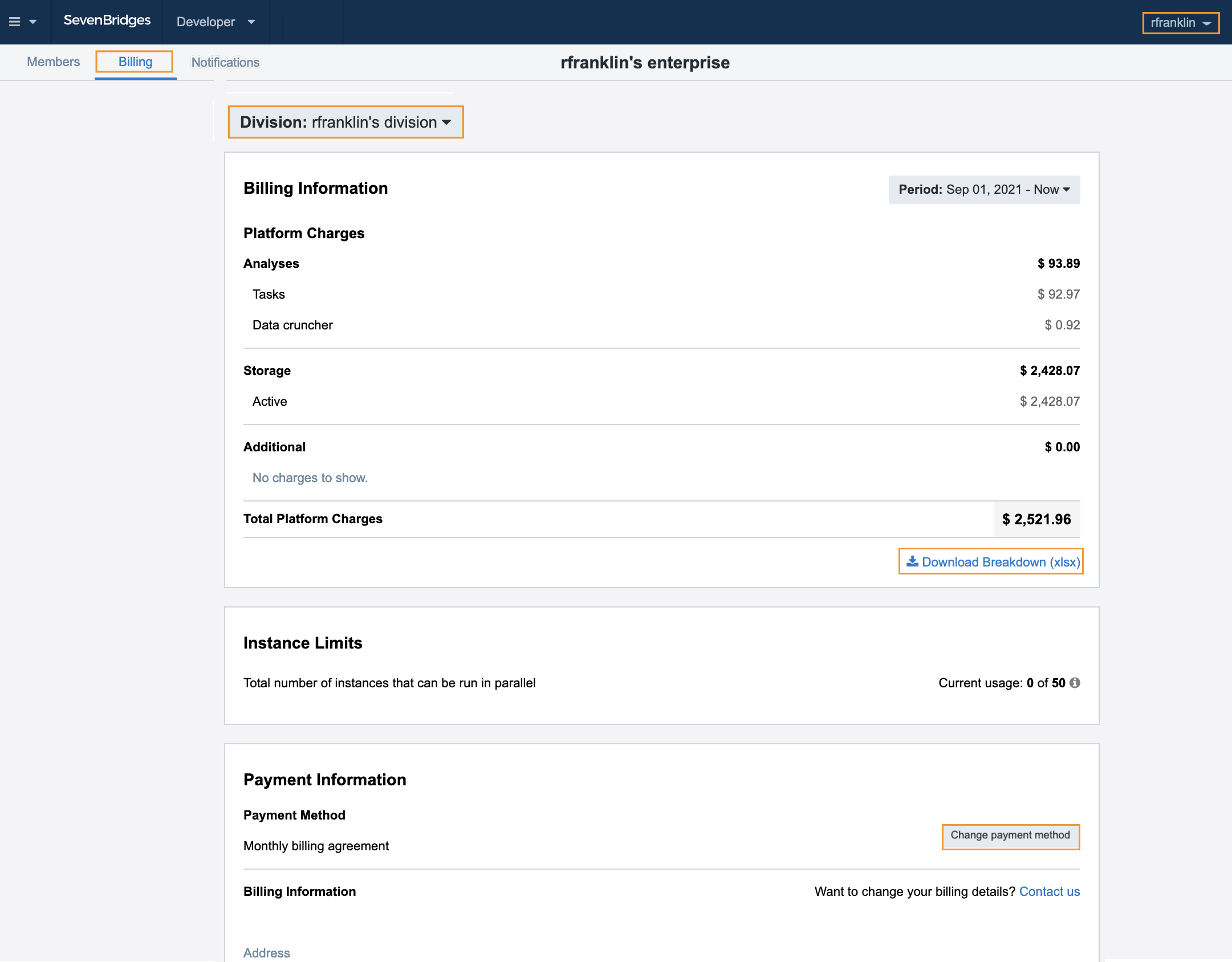Open the hamburger menu icon
Viewport: 1232px width, 962px height.
point(15,22)
